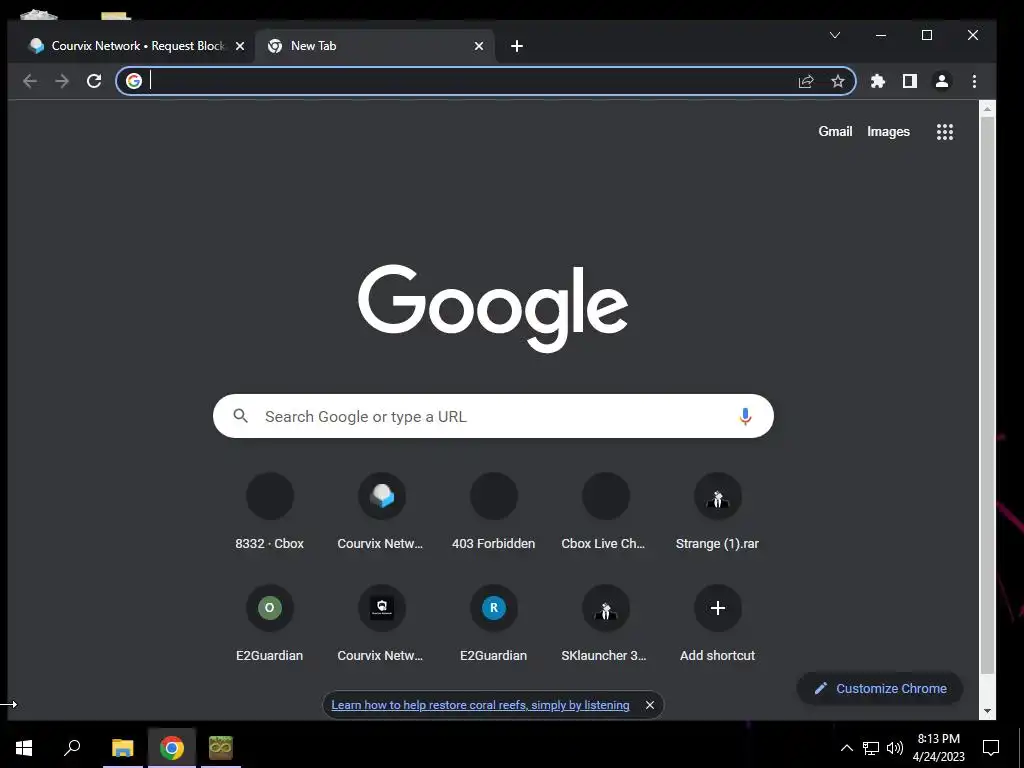Open the E2Guardian shortcut with blue R icon
This screenshot has height=768, width=1024.
[x=494, y=624]
